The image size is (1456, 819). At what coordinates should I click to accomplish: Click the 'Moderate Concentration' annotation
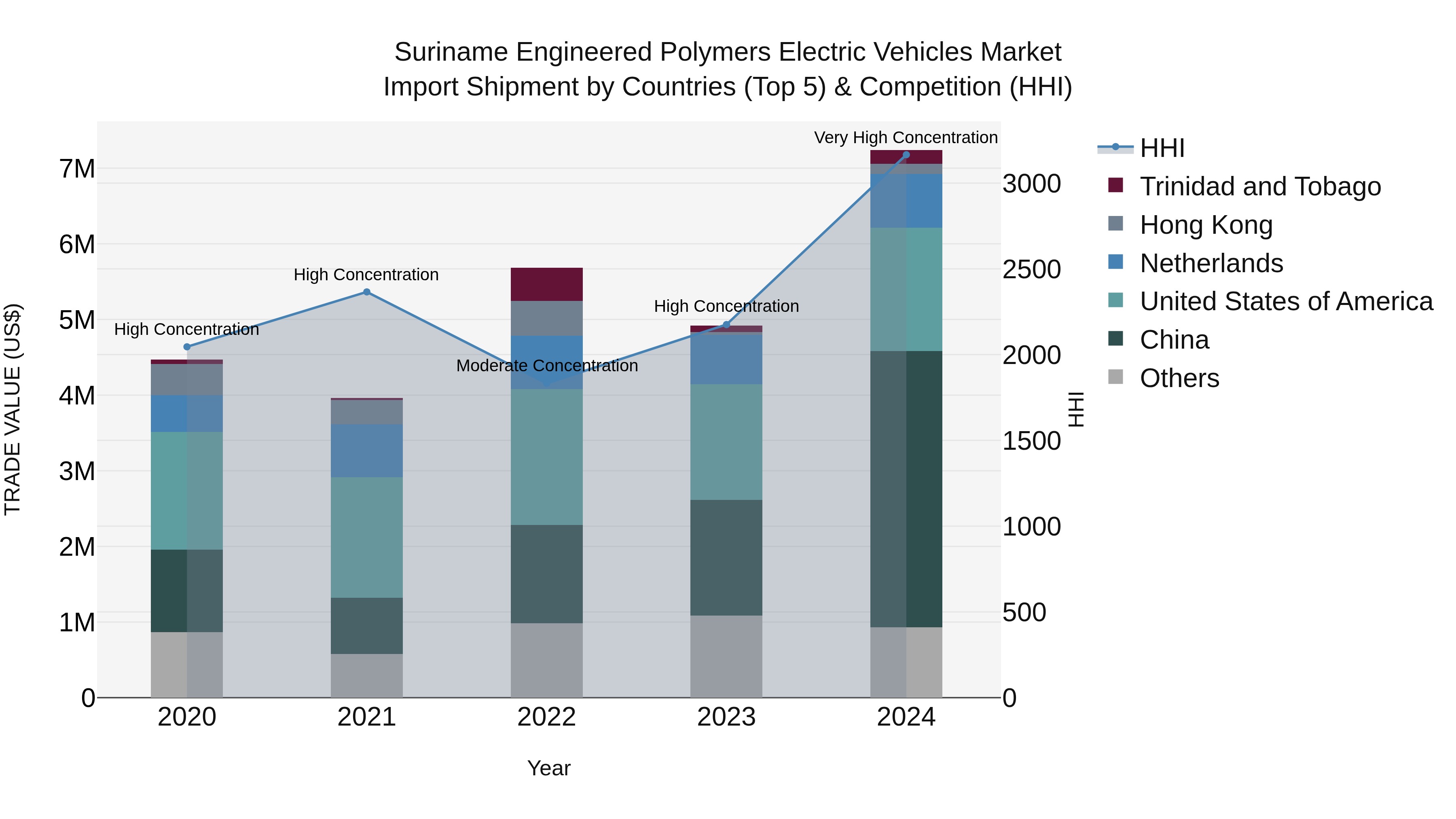click(x=547, y=366)
